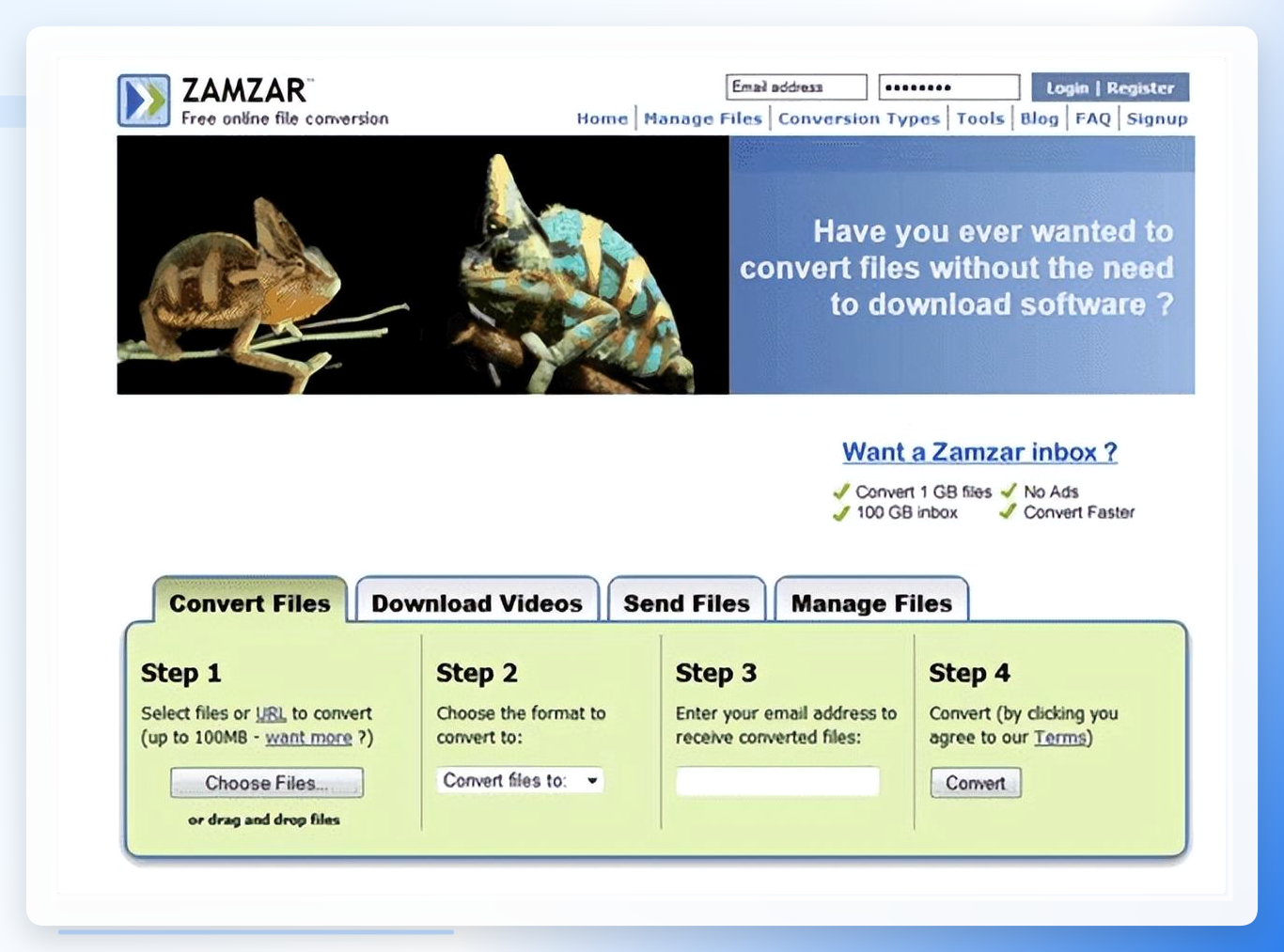Click the 'Step 1' heading
Screen dimensions: 1284x952
pyautogui.click(x=180, y=673)
